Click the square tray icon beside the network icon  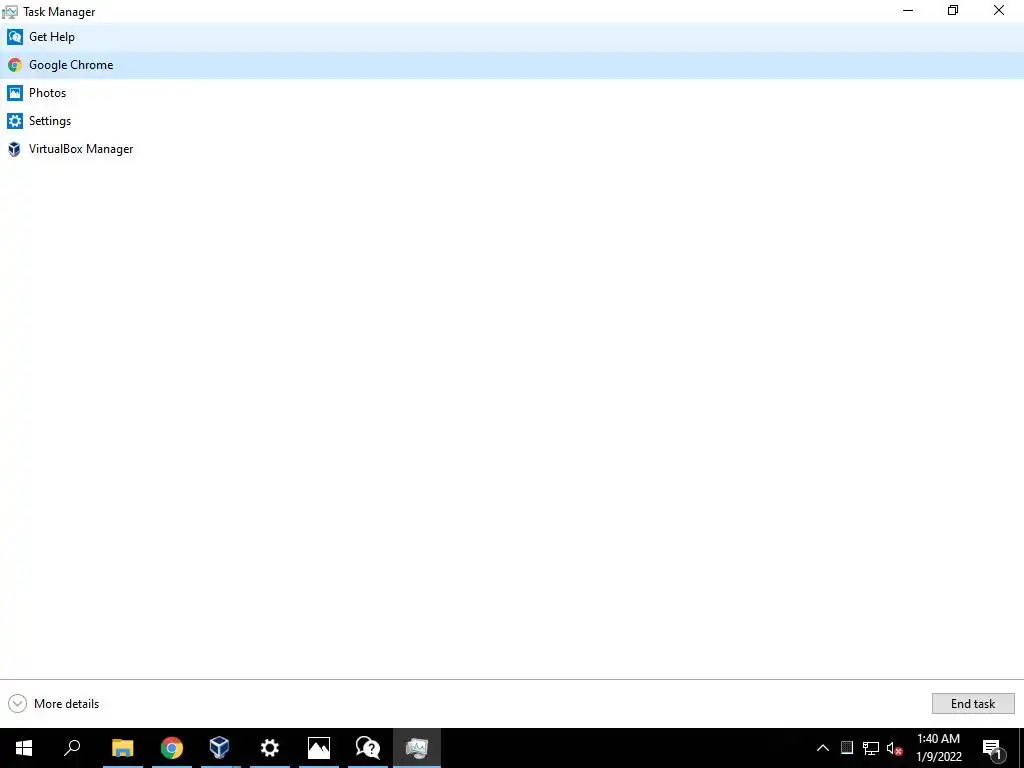coord(847,747)
